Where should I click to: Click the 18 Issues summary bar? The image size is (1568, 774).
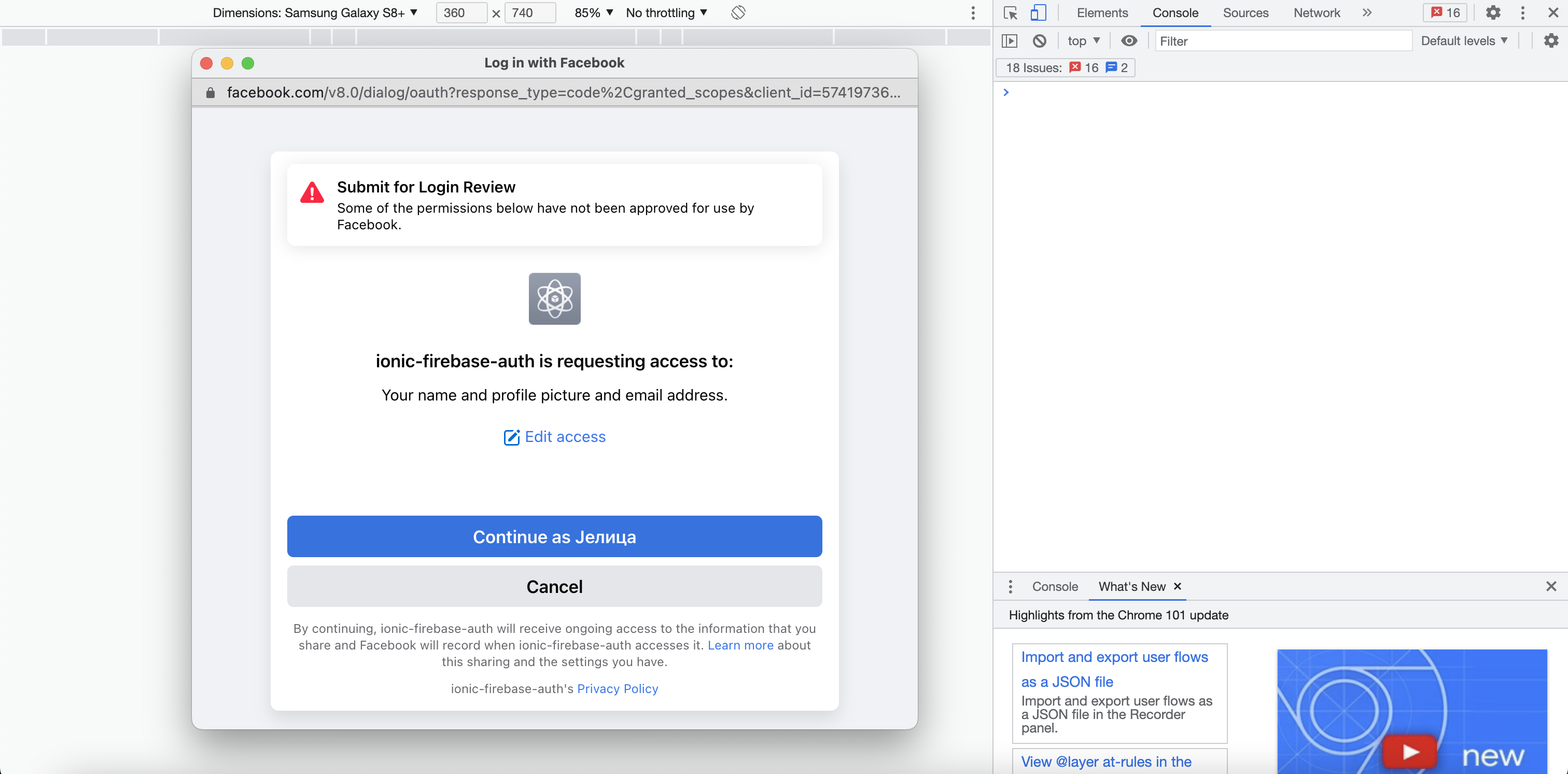pos(1066,67)
